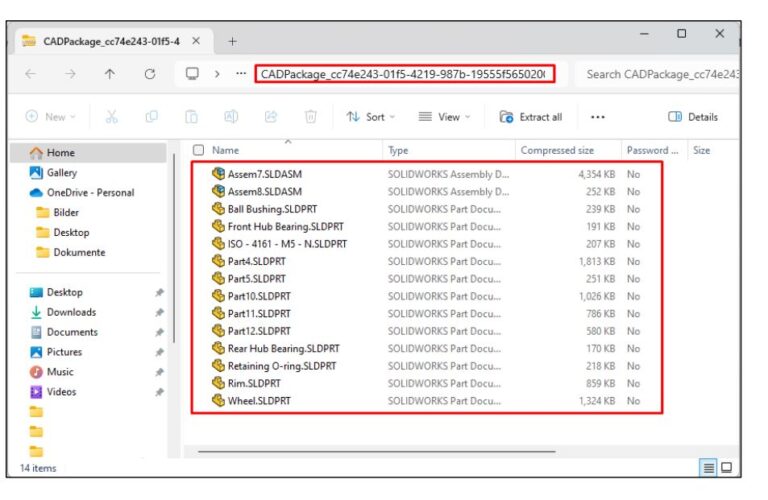Image resolution: width=768 pixels, height=500 pixels.
Task: Open the Details pane
Action: 693,117
